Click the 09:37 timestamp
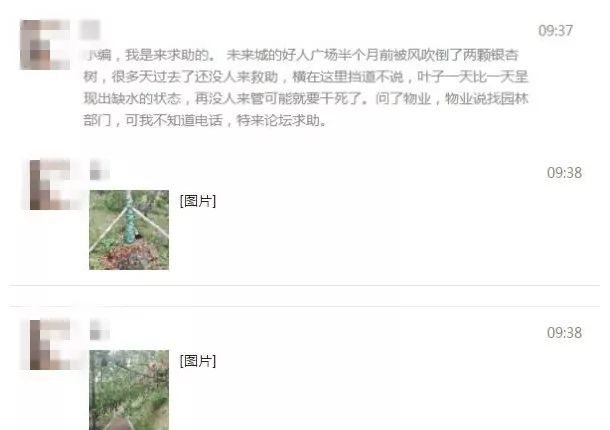 pos(556,31)
